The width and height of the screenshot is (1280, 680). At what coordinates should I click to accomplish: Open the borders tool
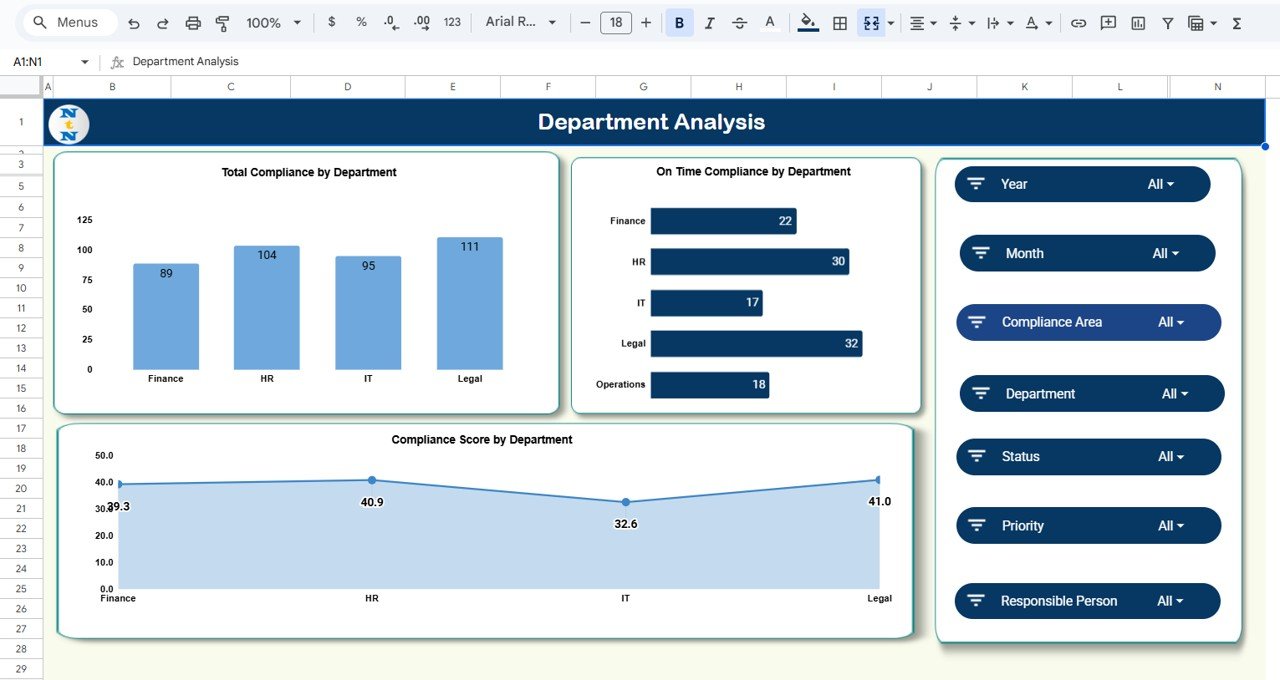click(839, 21)
